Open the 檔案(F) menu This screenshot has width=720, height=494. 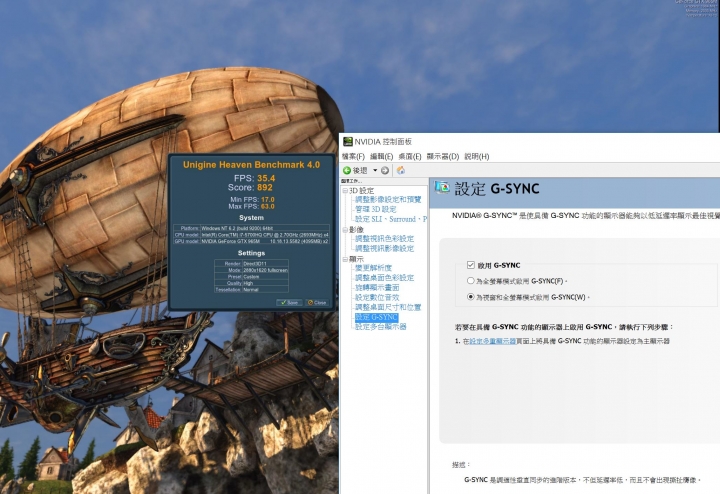pyautogui.click(x=353, y=157)
